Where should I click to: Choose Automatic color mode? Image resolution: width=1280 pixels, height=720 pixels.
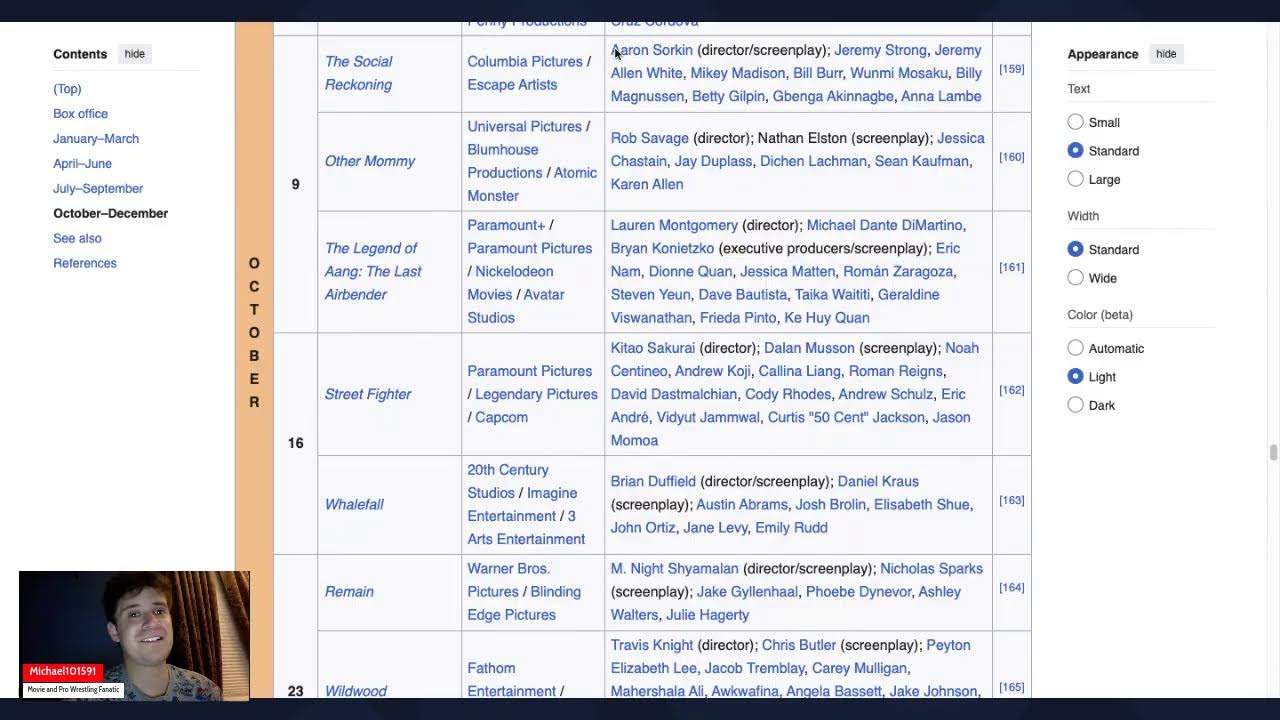(1075, 348)
